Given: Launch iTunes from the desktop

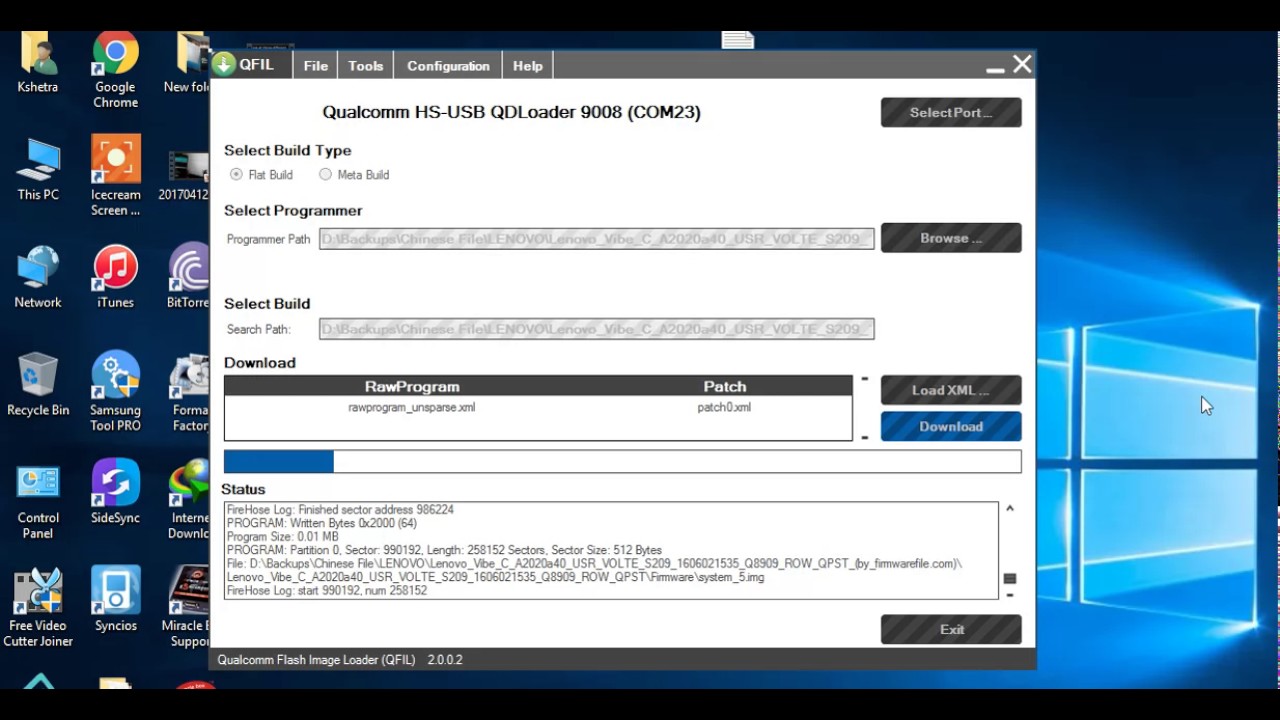Looking at the screenshot, I should [115, 277].
